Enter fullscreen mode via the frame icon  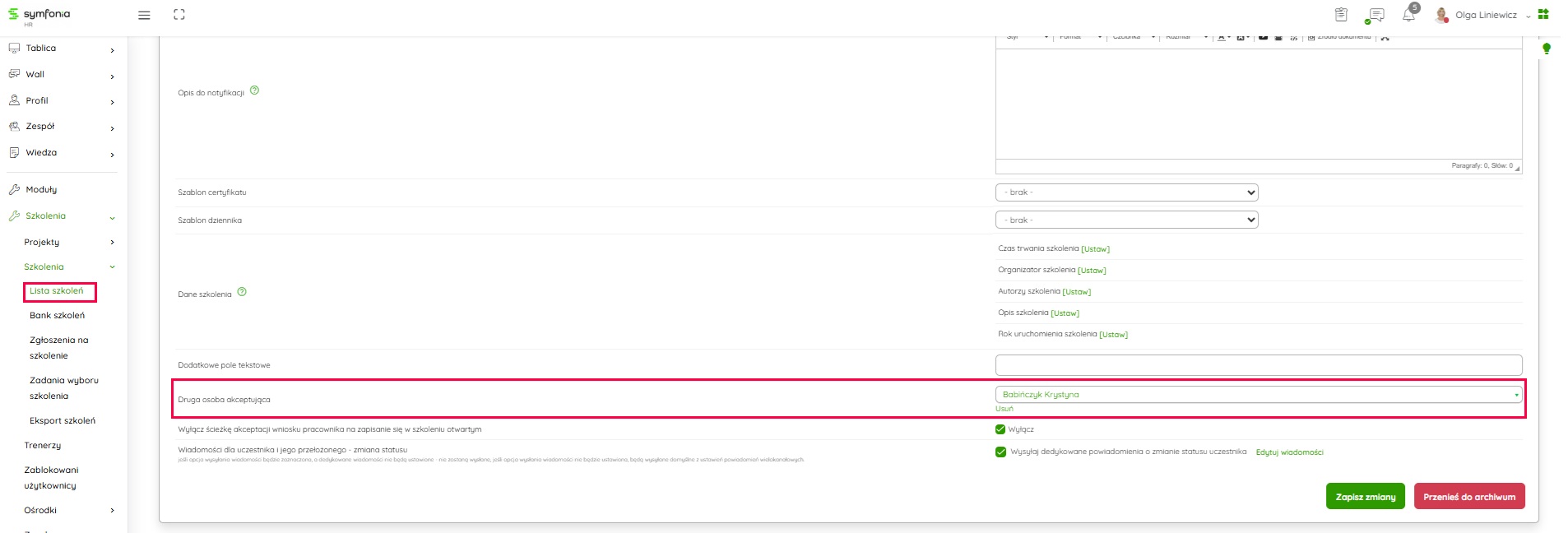point(179,15)
